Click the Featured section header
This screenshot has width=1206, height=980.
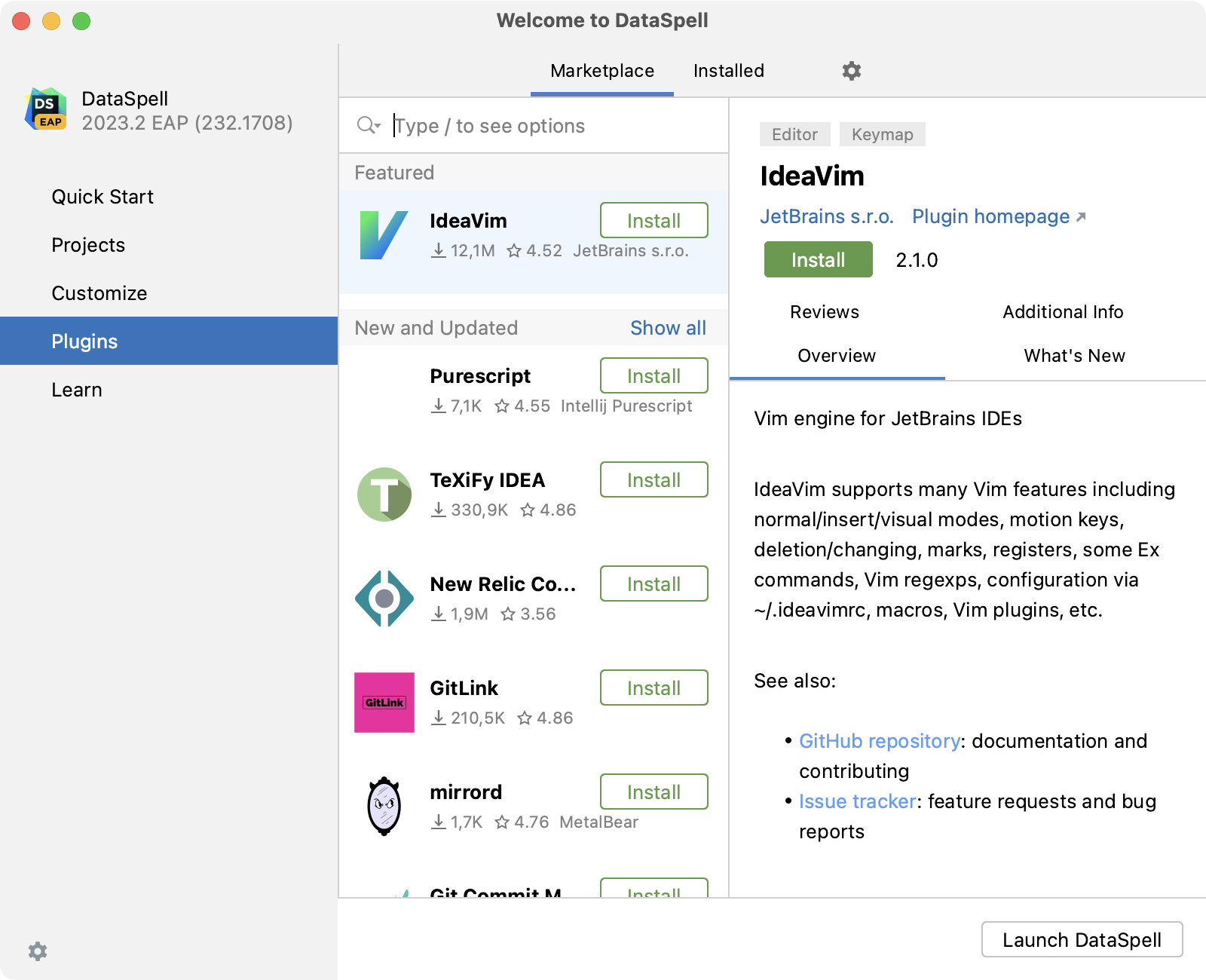coord(394,173)
